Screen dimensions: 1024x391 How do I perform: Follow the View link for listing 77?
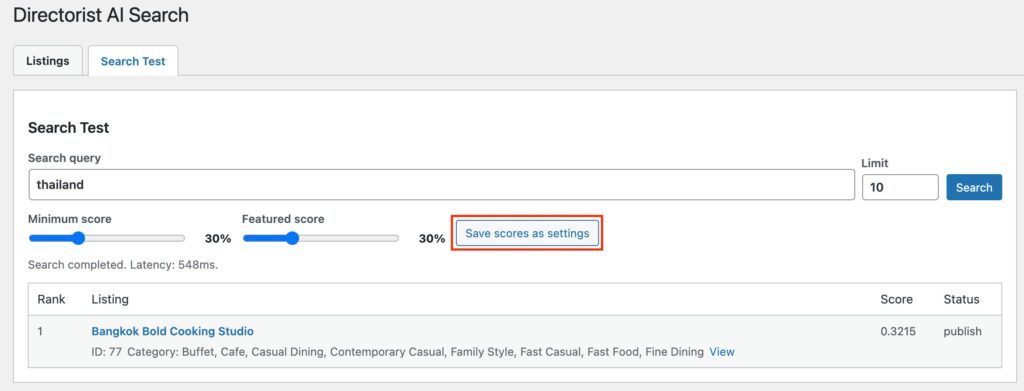(722, 352)
